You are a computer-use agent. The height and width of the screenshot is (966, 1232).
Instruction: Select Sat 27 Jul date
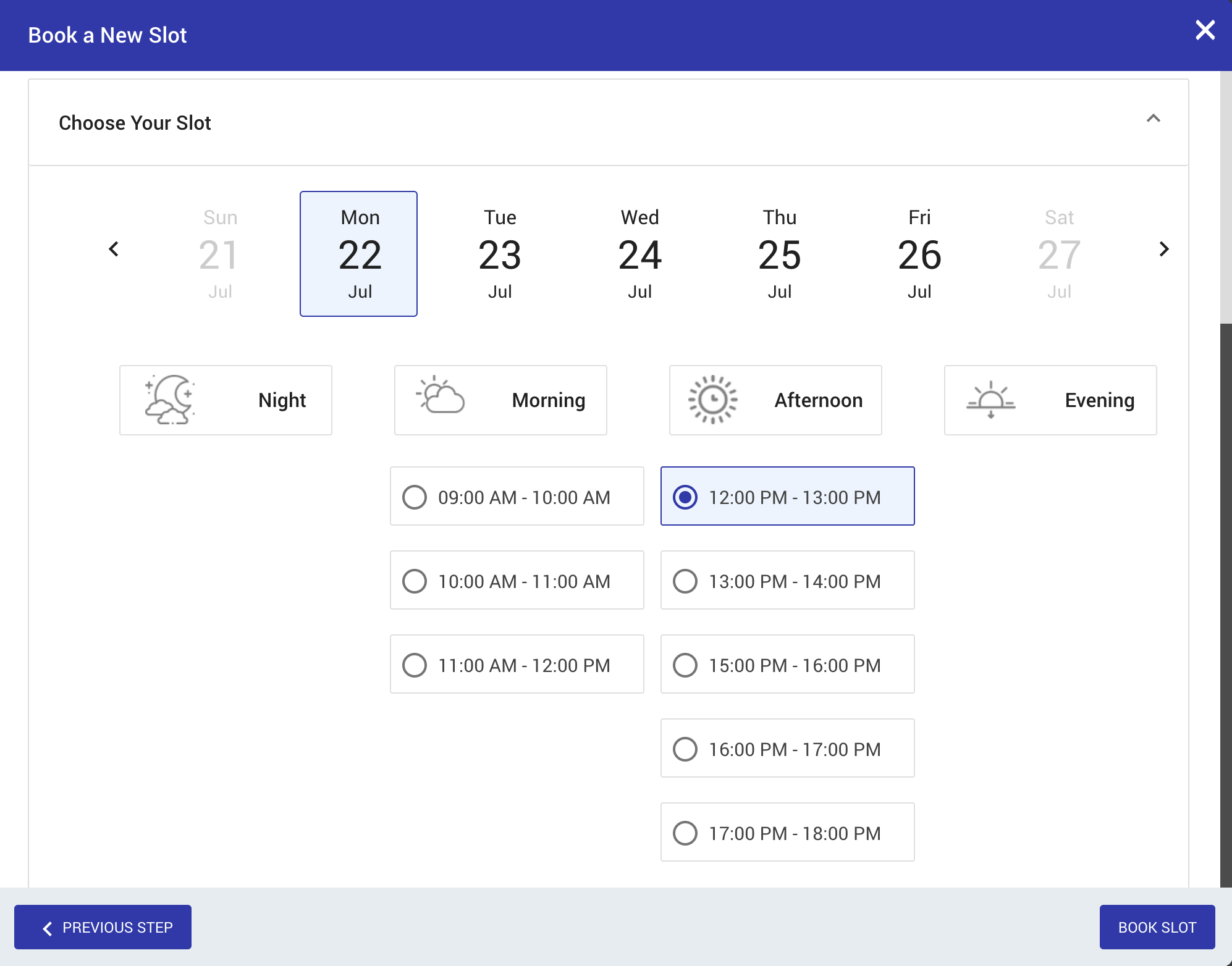(1060, 254)
